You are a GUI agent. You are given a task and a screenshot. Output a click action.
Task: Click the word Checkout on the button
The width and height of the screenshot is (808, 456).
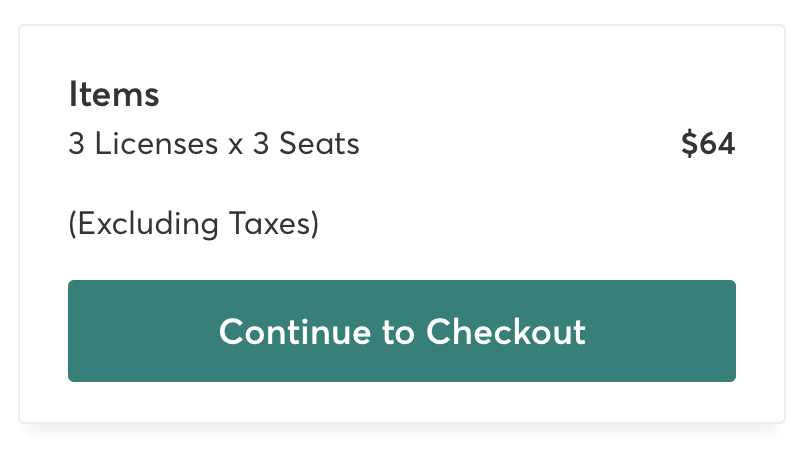click(506, 331)
